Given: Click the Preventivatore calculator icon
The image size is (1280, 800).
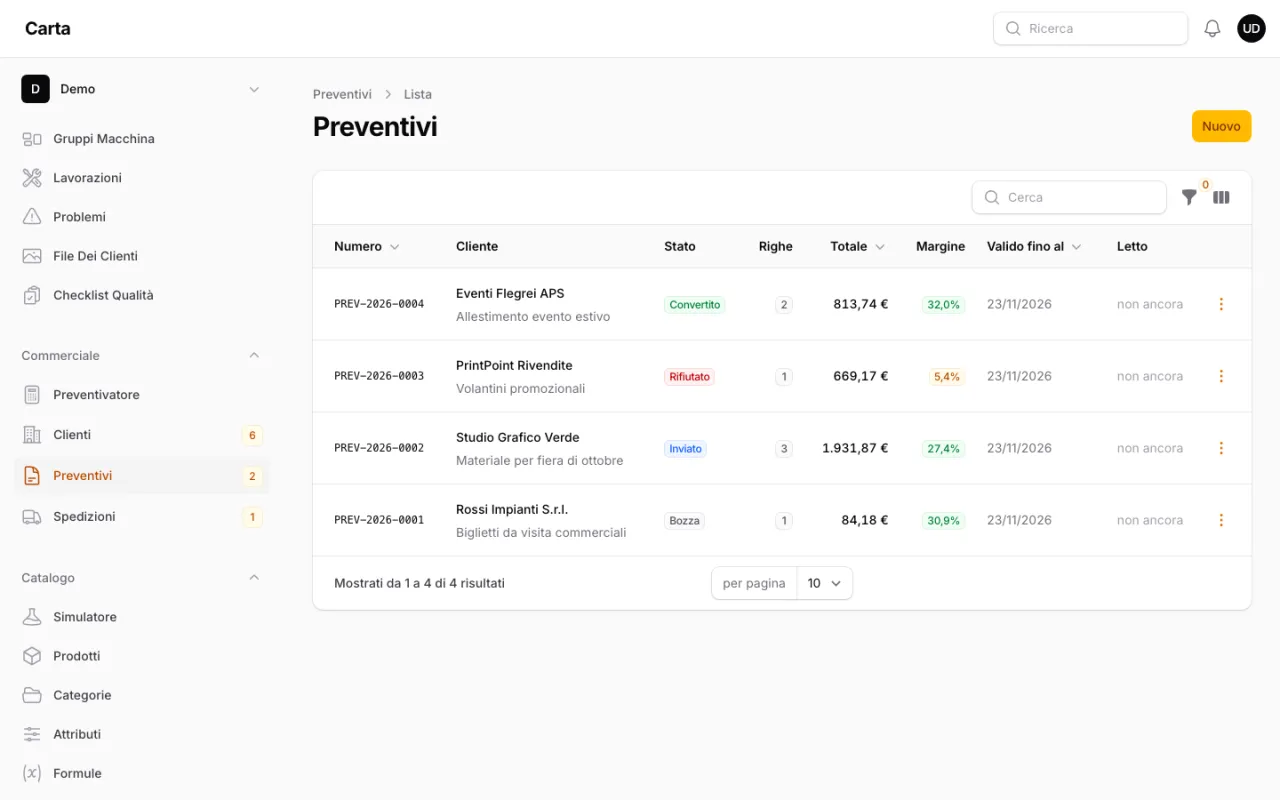Looking at the screenshot, I should (32, 395).
